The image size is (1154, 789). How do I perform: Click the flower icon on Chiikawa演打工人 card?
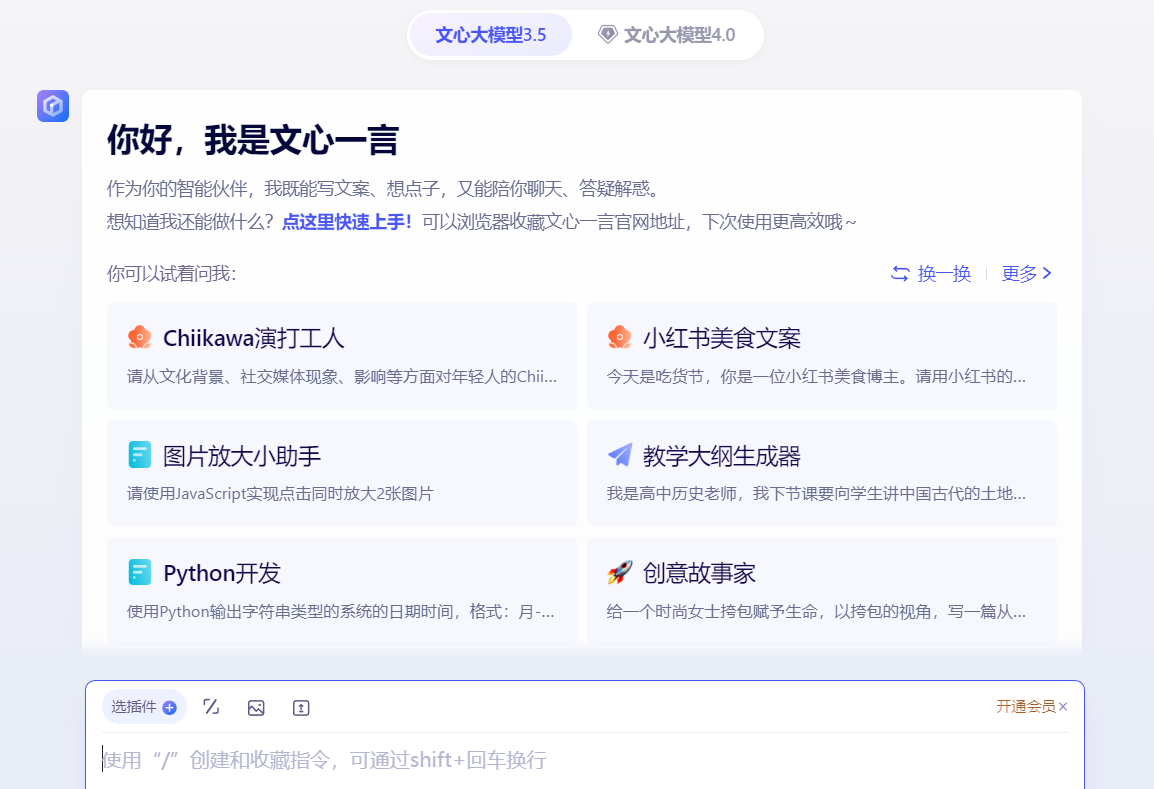coord(139,338)
